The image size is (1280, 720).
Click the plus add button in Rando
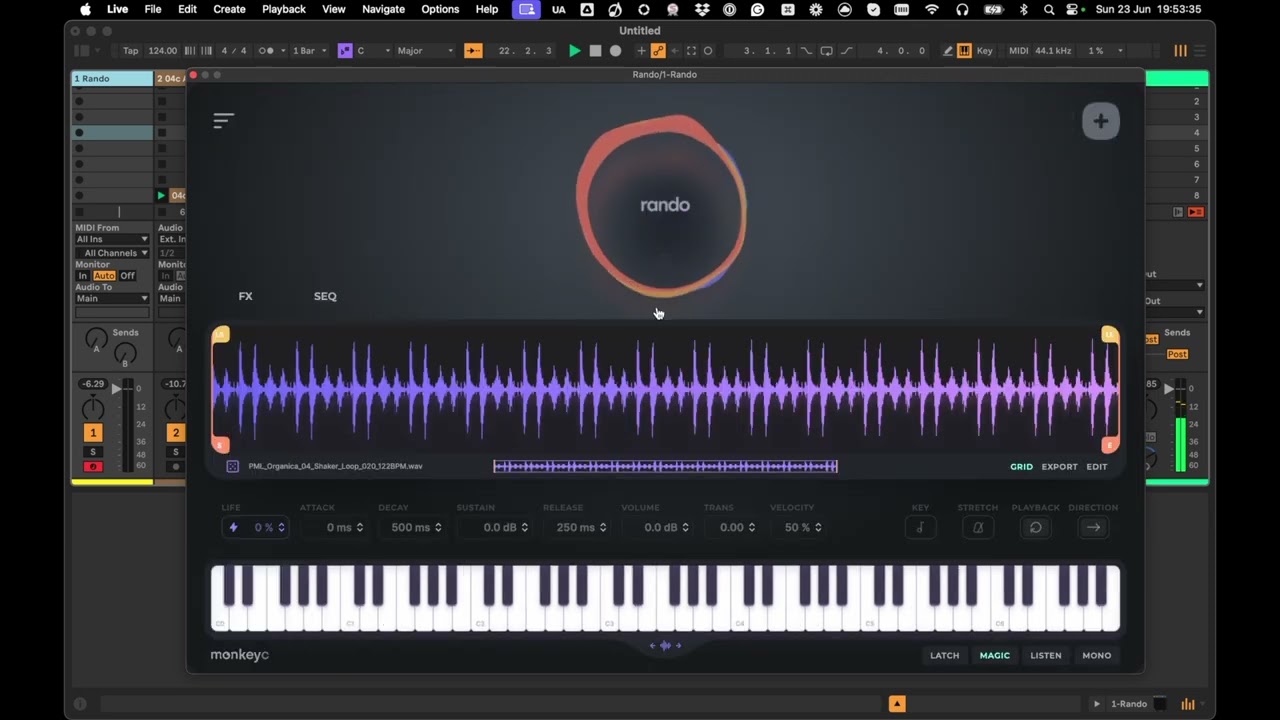pos(1100,121)
